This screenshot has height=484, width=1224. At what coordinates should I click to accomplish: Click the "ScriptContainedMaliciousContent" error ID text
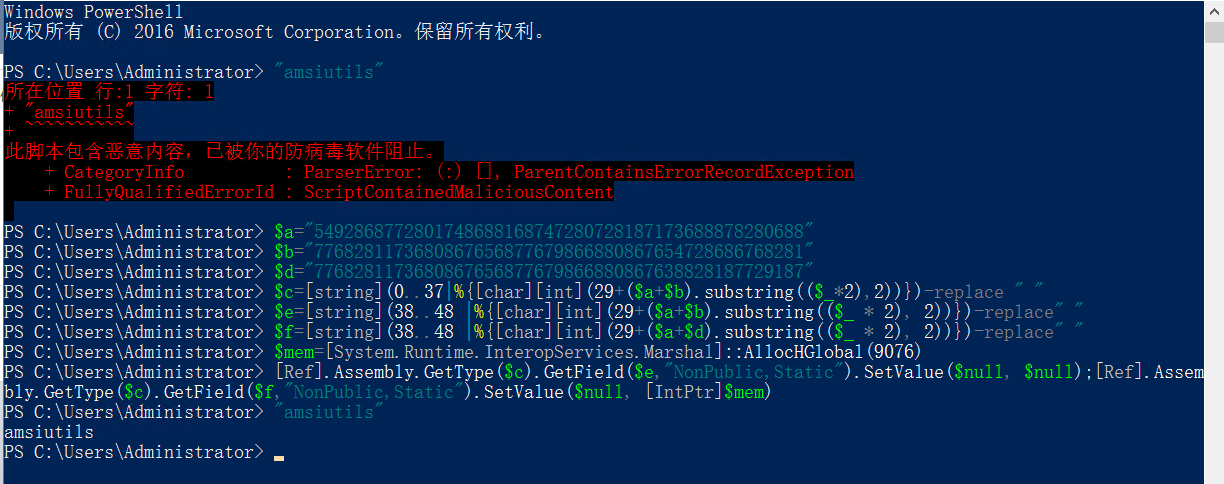pyautogui.click(x=459, y=192)
